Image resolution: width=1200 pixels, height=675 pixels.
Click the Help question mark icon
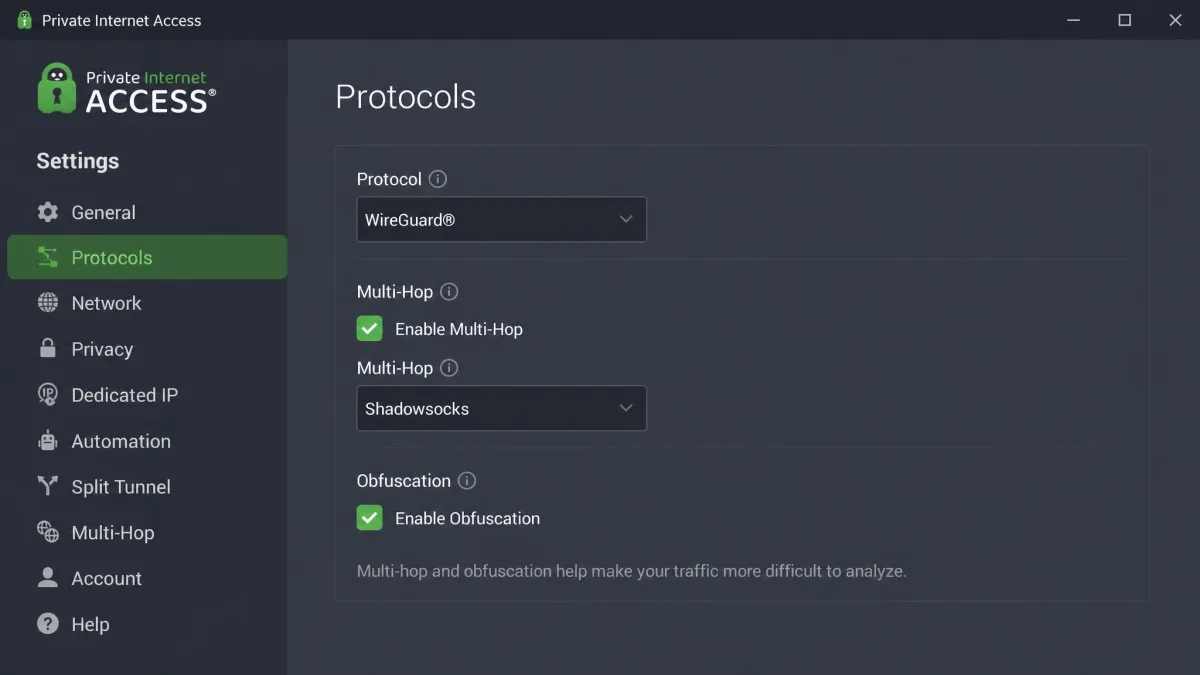click(x=48, y=624)
